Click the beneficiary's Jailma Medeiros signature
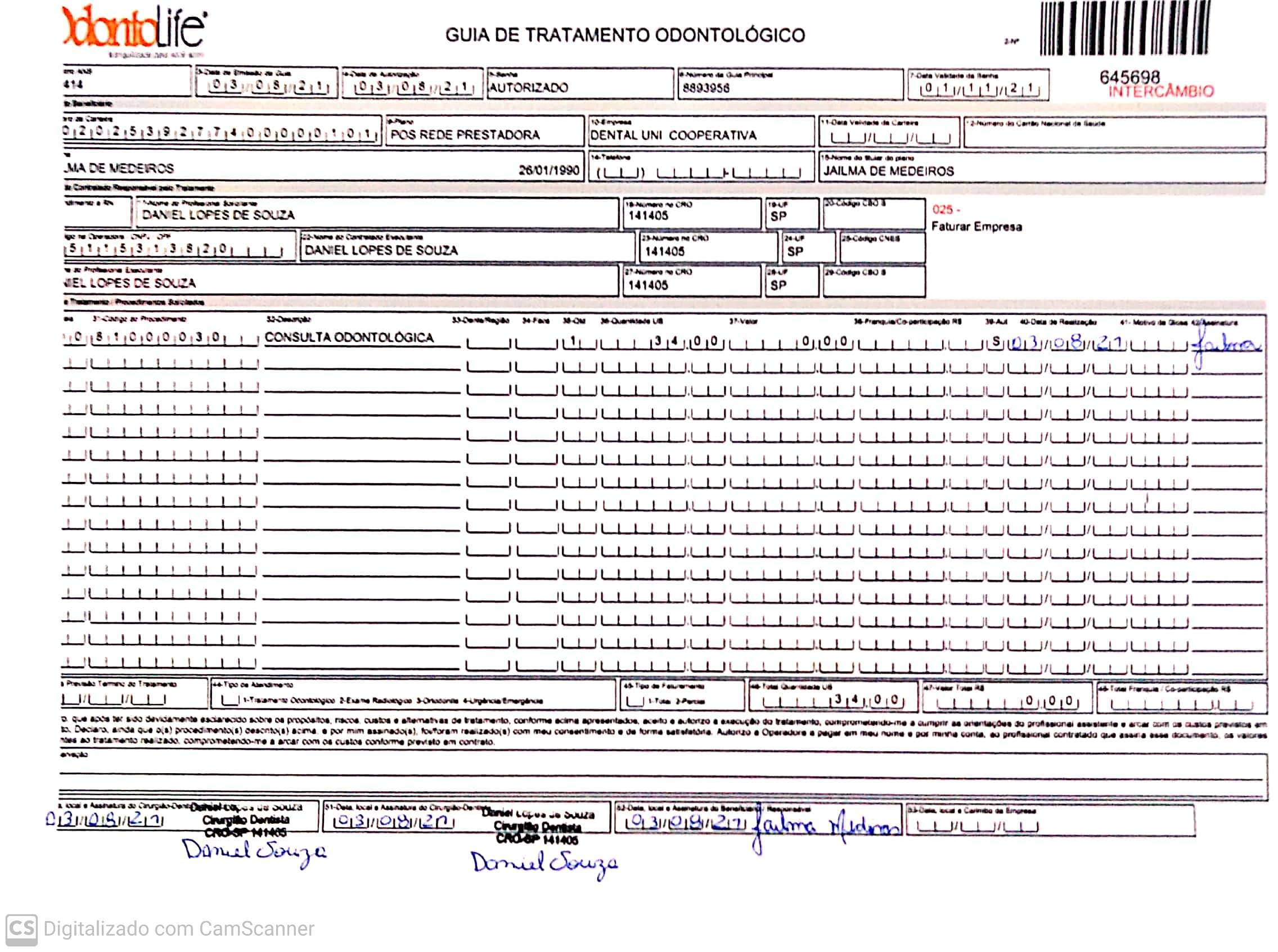Screen dimensions: 1278x952 (x=827, y=828)
